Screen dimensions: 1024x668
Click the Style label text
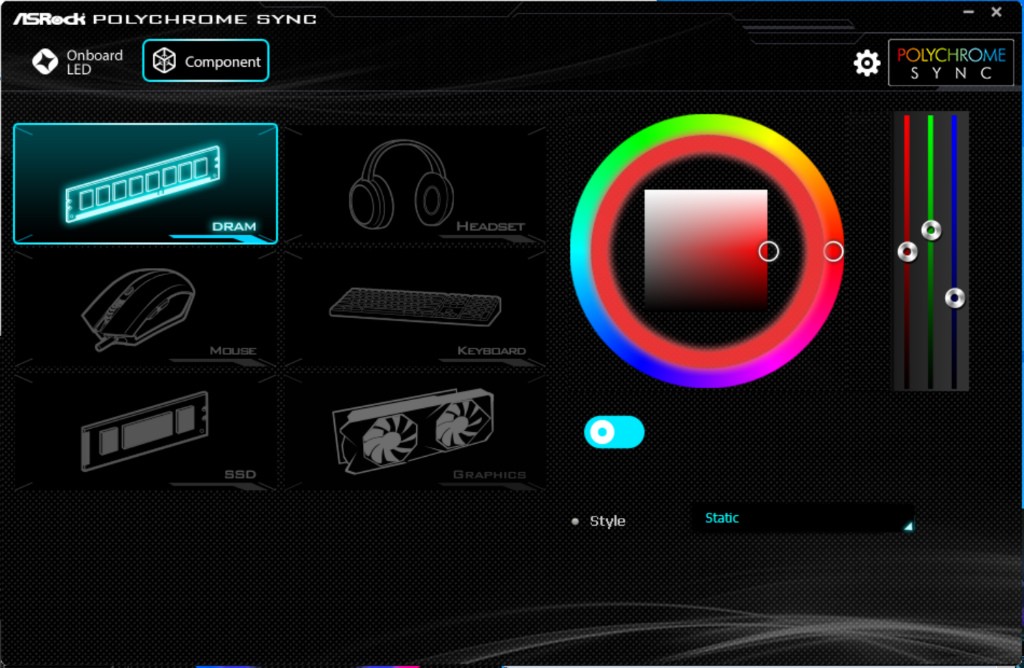(x=607, y=521)
